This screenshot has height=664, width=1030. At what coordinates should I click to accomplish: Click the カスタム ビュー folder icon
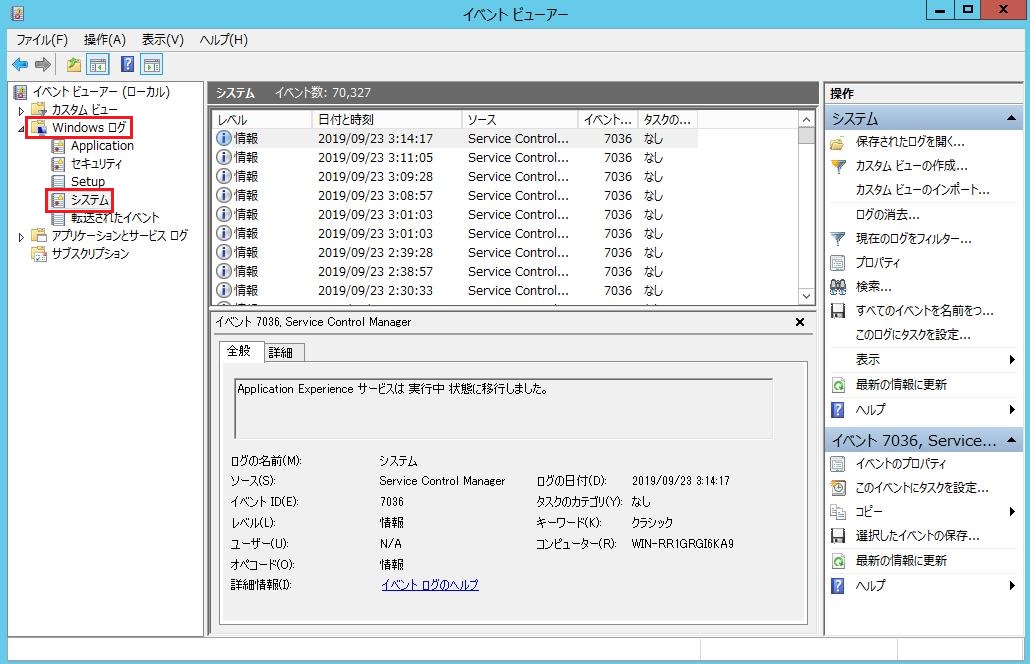click(x=39, y=110)
